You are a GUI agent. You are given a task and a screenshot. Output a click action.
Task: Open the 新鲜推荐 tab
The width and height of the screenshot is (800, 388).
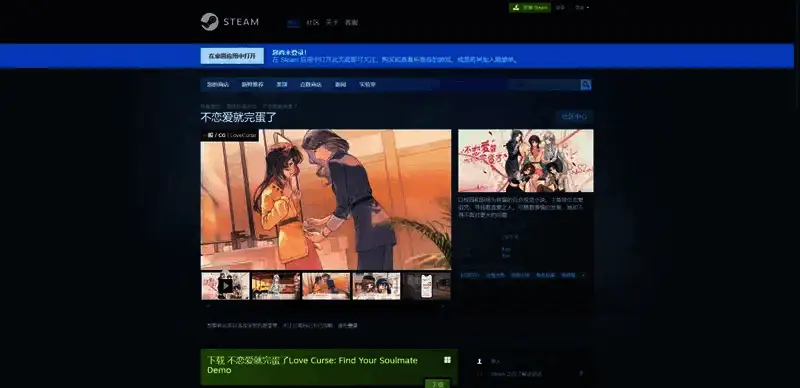point(253,85)
